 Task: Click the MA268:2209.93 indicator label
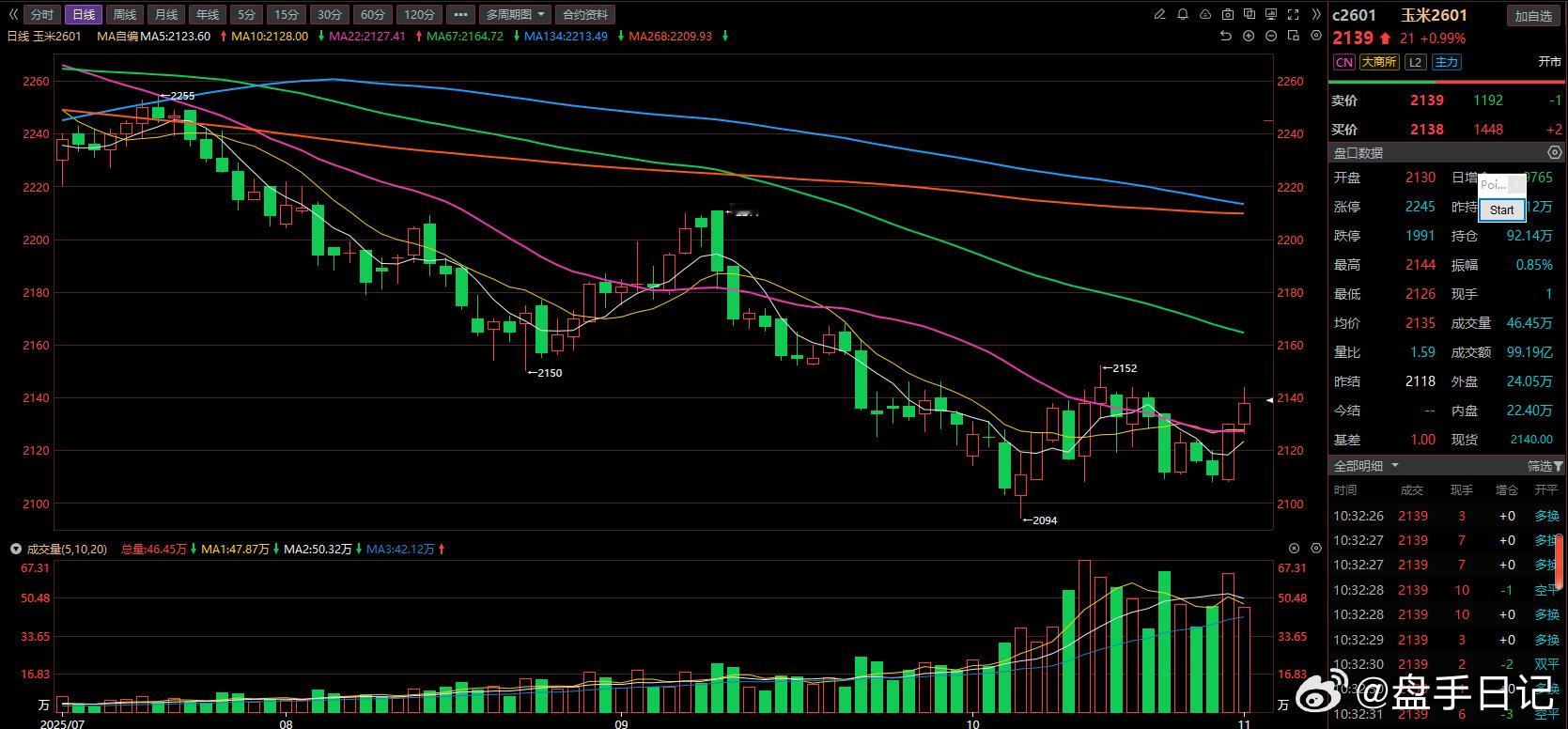point(671,37)
